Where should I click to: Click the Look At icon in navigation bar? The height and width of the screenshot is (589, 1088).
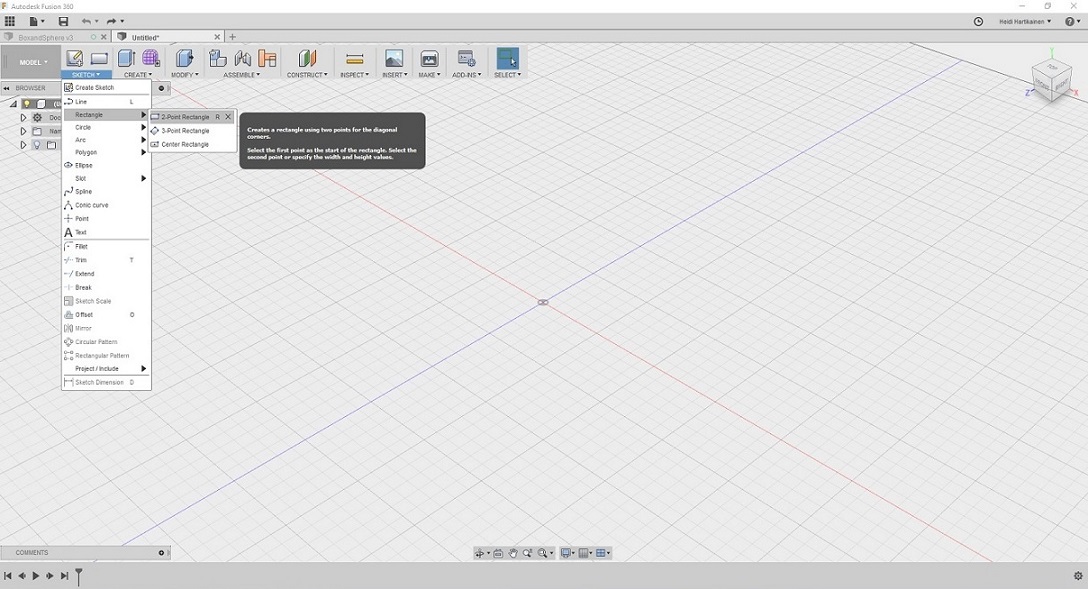[x=498, y=553]
